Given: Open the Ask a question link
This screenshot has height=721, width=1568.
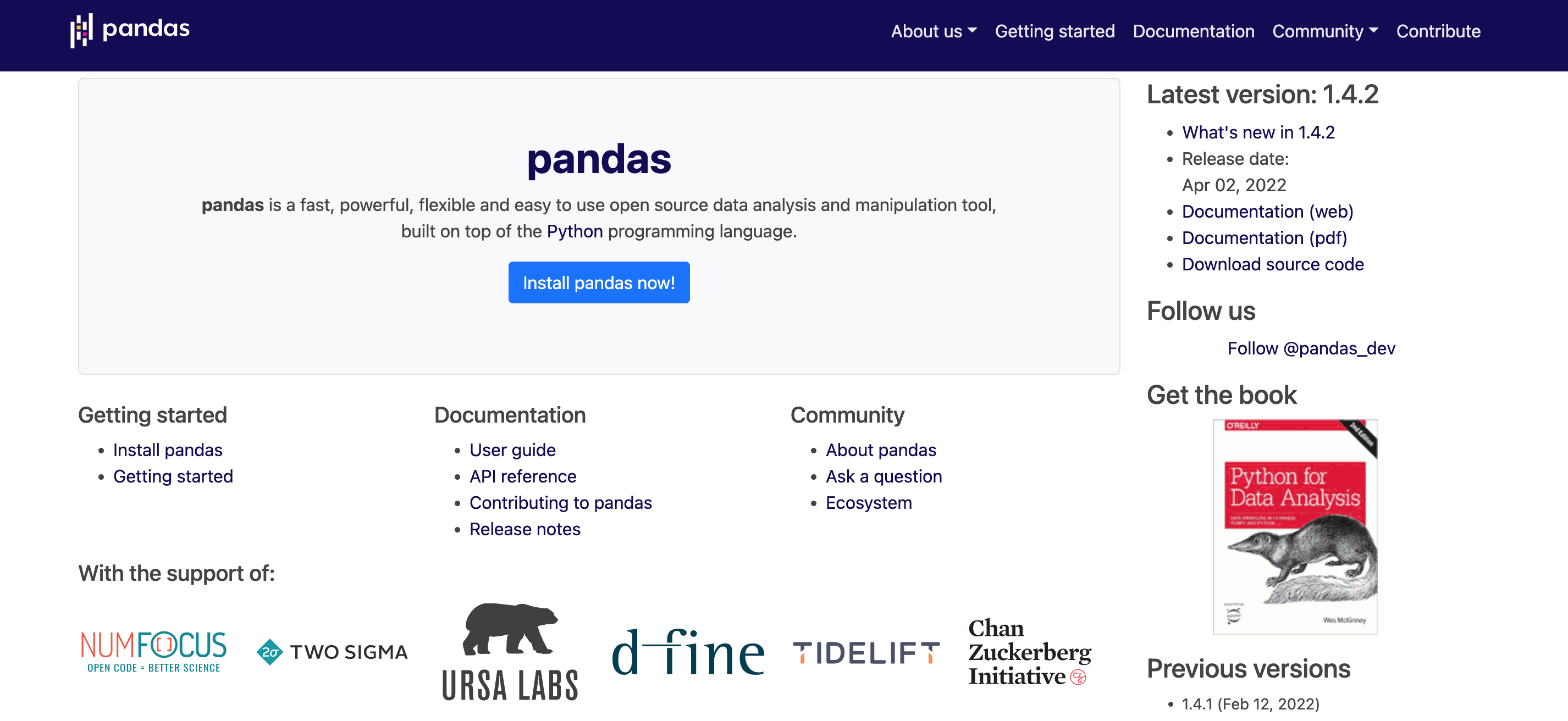Looking at the screenshot, I should 883,476.
